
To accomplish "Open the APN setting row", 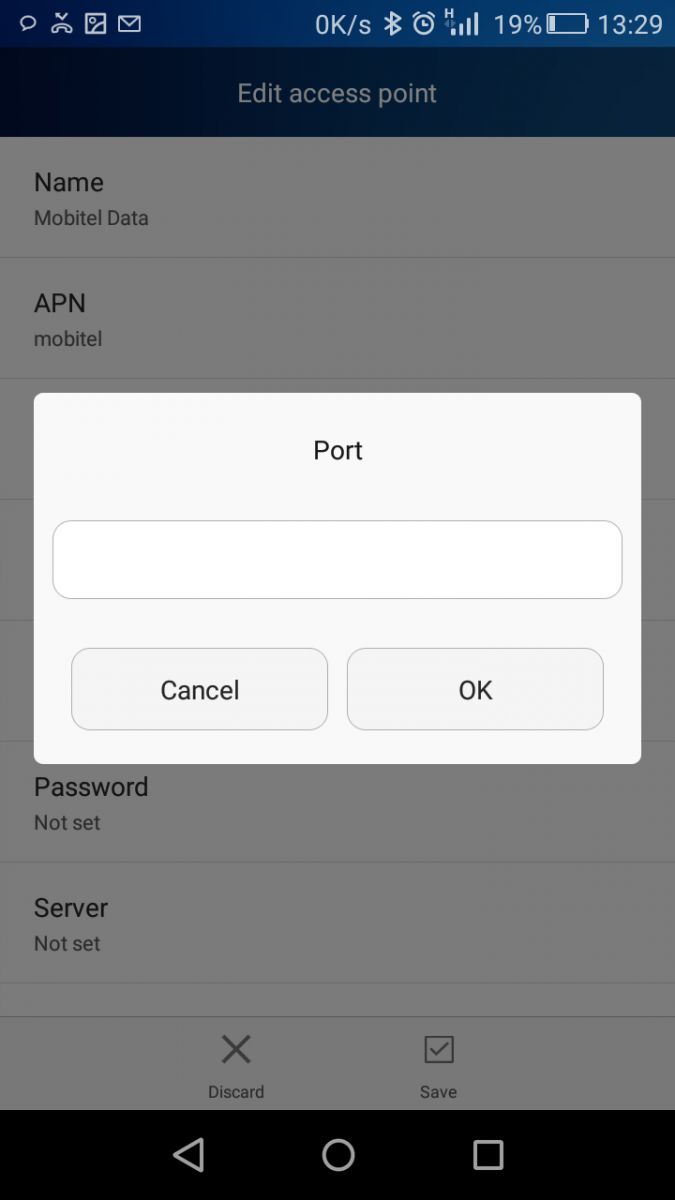I will pos(337,319).
